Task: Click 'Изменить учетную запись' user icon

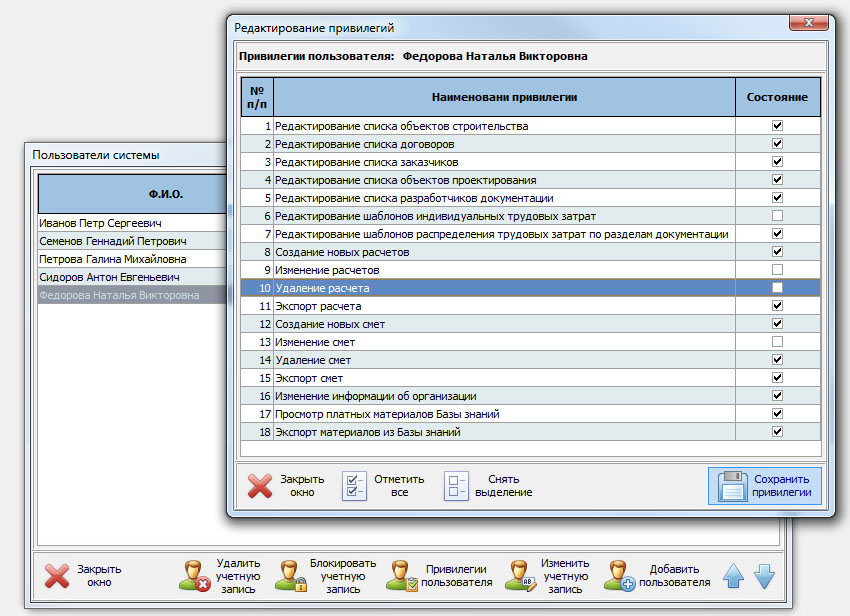Action: point(520,576)
